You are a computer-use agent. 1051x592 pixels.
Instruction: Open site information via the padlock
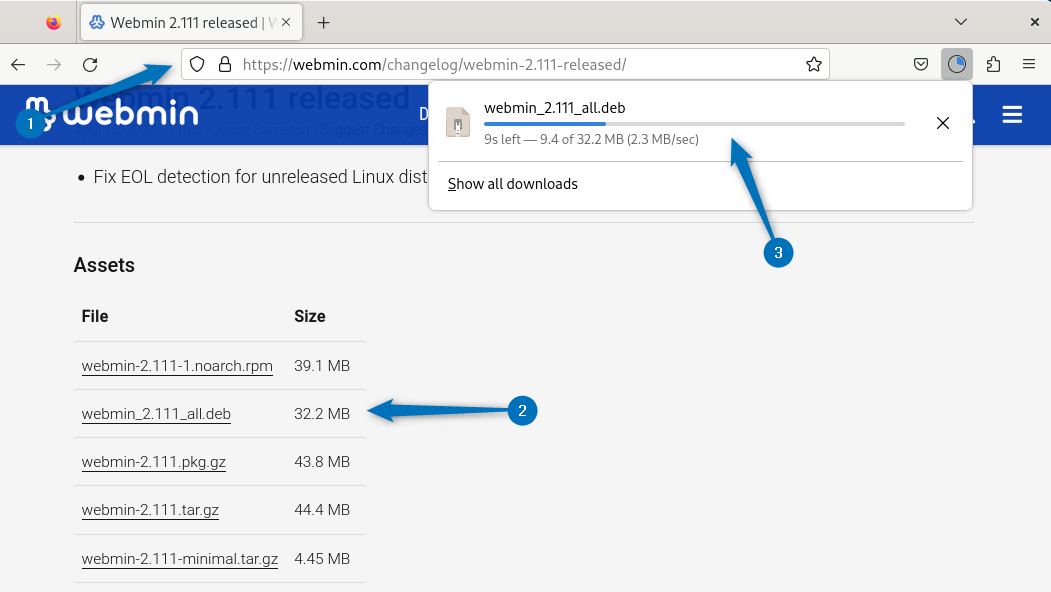click(x=222, y=63)
